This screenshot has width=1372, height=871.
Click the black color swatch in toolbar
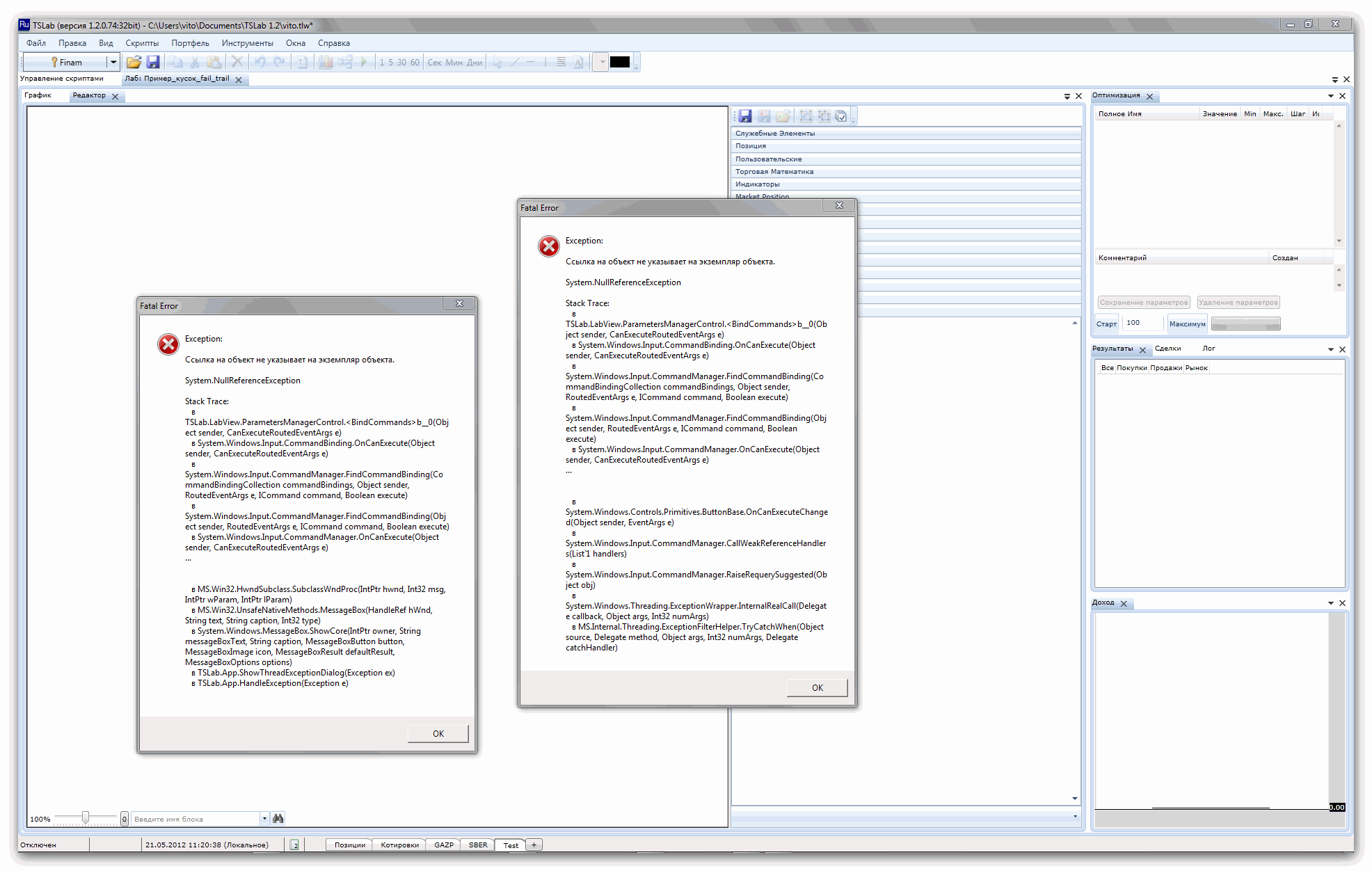point(619,62)
